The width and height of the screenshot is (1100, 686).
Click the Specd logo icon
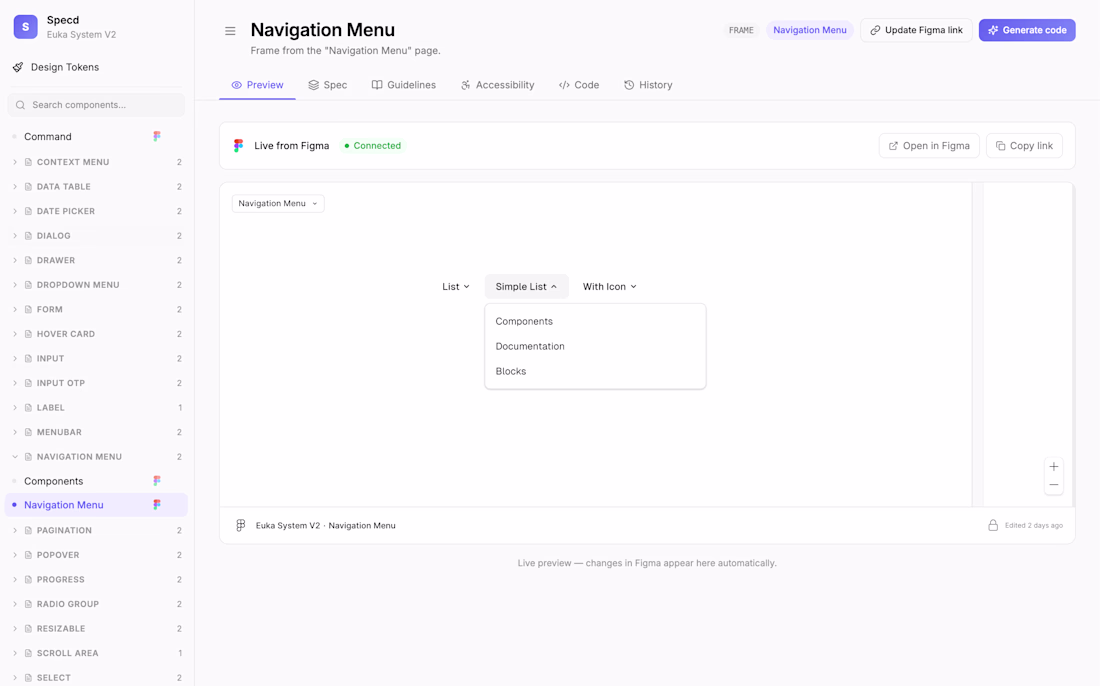click(x=25, y=27)
